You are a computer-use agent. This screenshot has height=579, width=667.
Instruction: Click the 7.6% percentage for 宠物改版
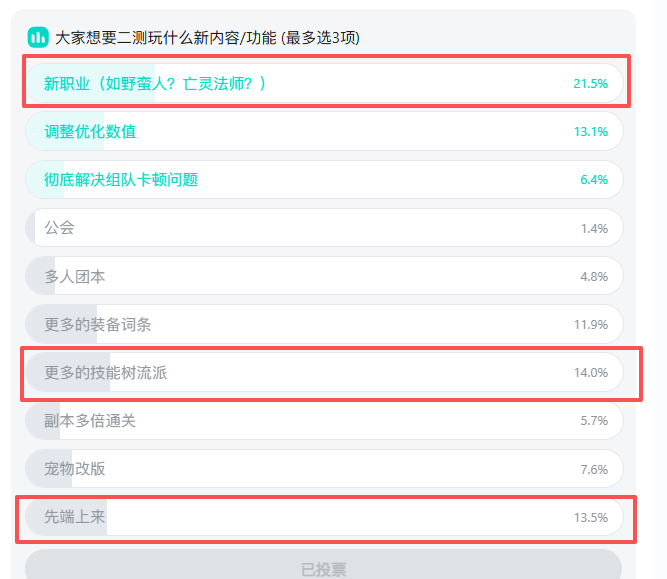pos(593,469)
